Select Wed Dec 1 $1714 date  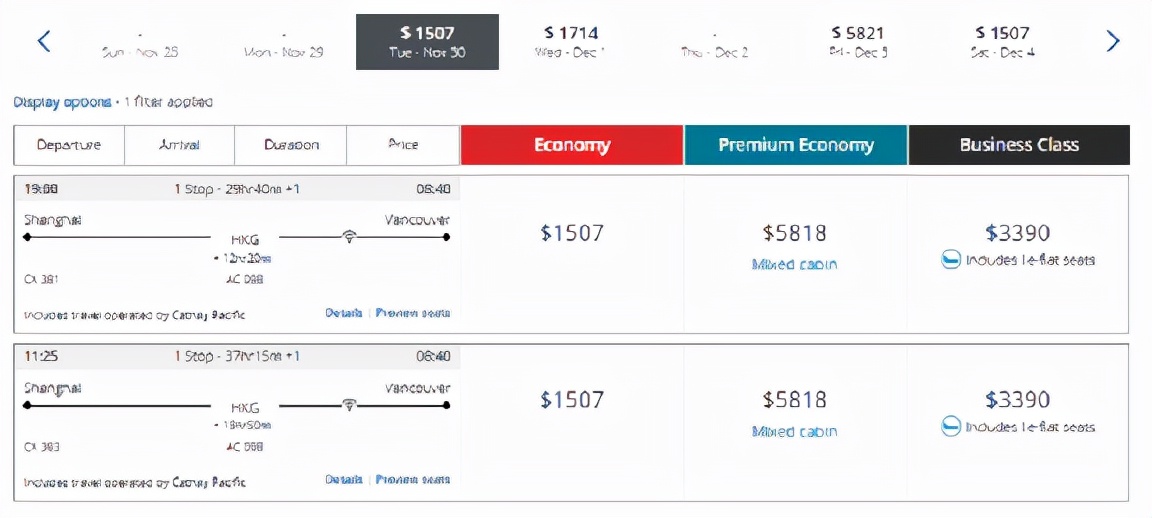(x=571, y=42)
